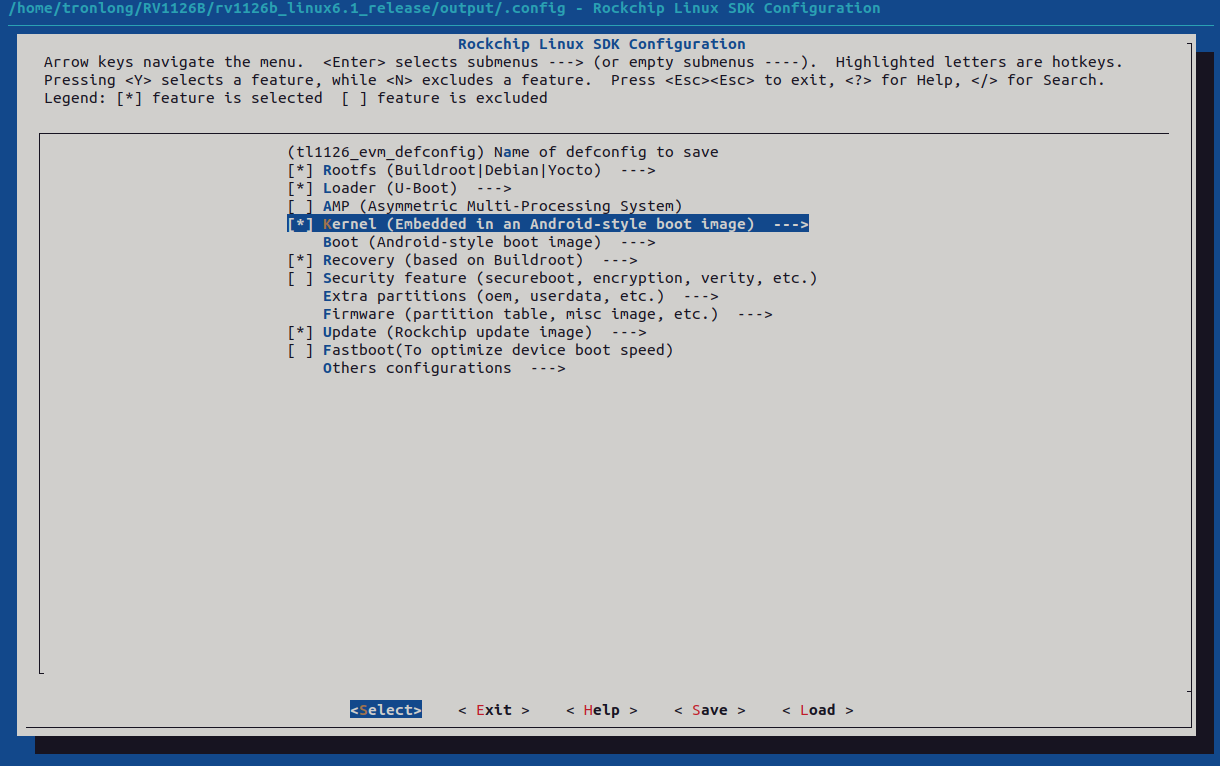
Task: Toggle the Recovery checkbox
Action: [x=300, y=260]
